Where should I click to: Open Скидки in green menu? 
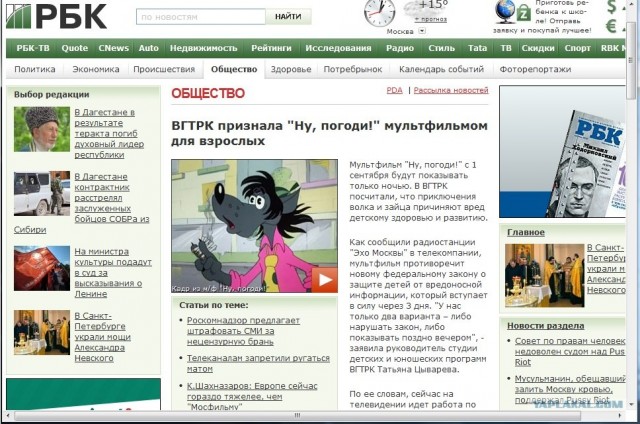[538, 48]
